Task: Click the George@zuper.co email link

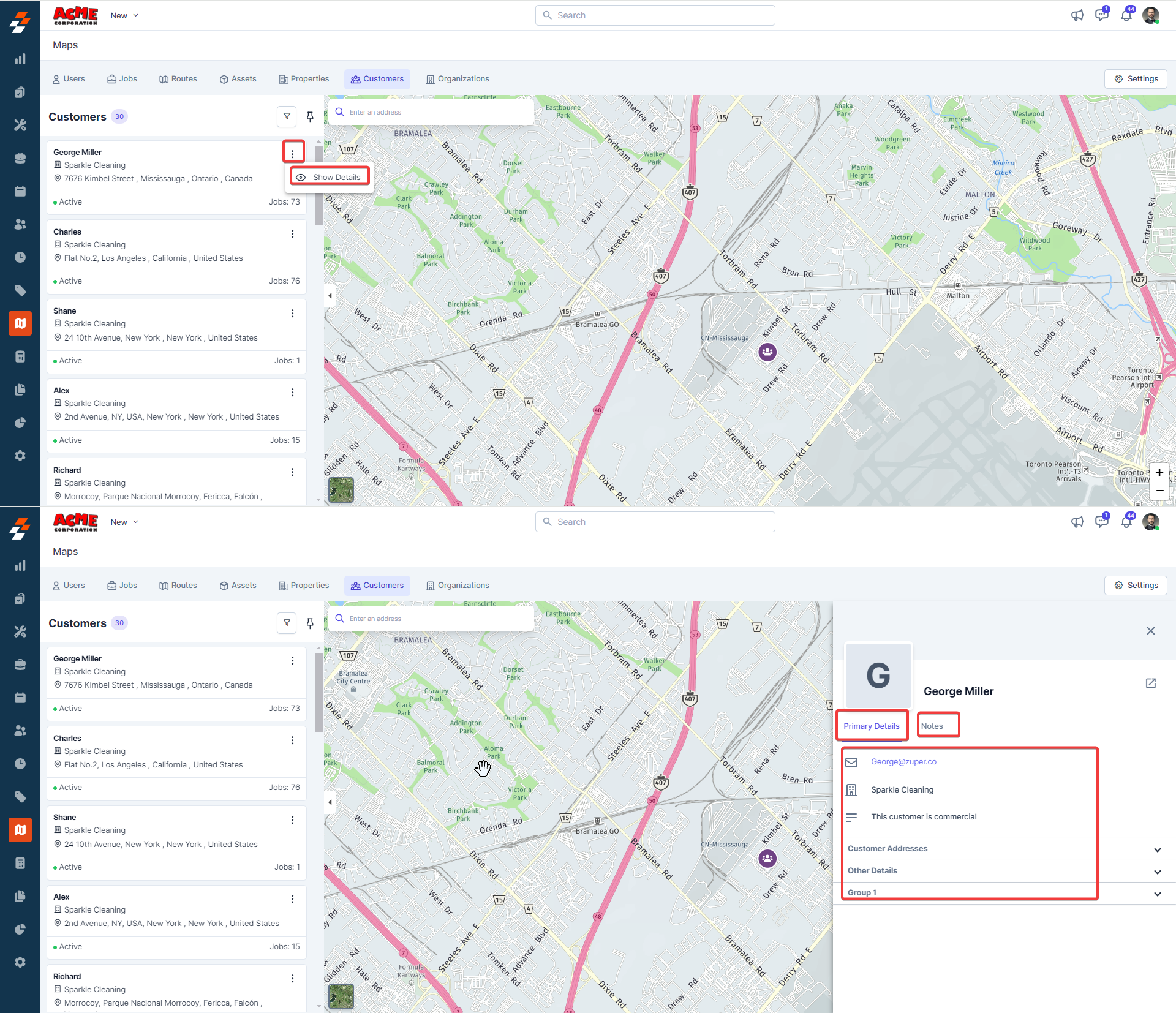Action: coord(903,762)
